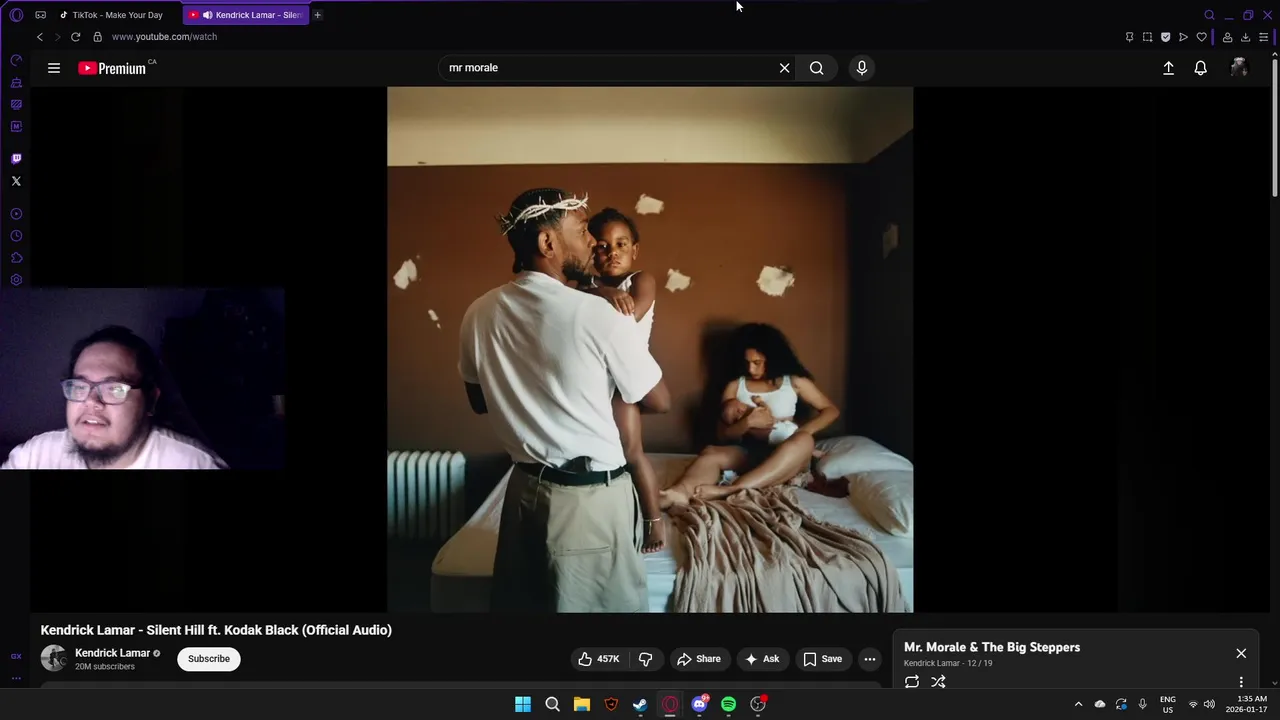
Task: Add page to bookmarks heart
Action: tap(1201, 37)
